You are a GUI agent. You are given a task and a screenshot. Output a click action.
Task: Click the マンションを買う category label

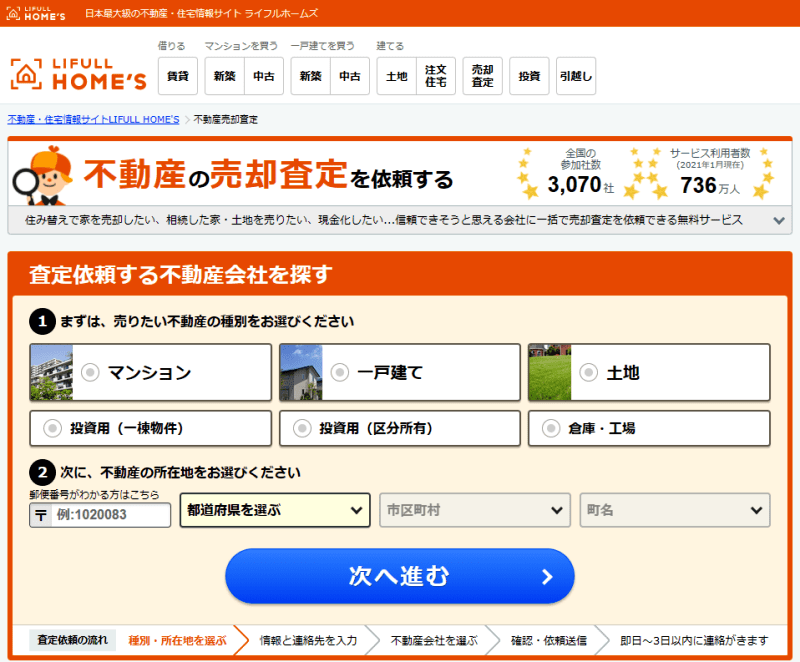241,46
